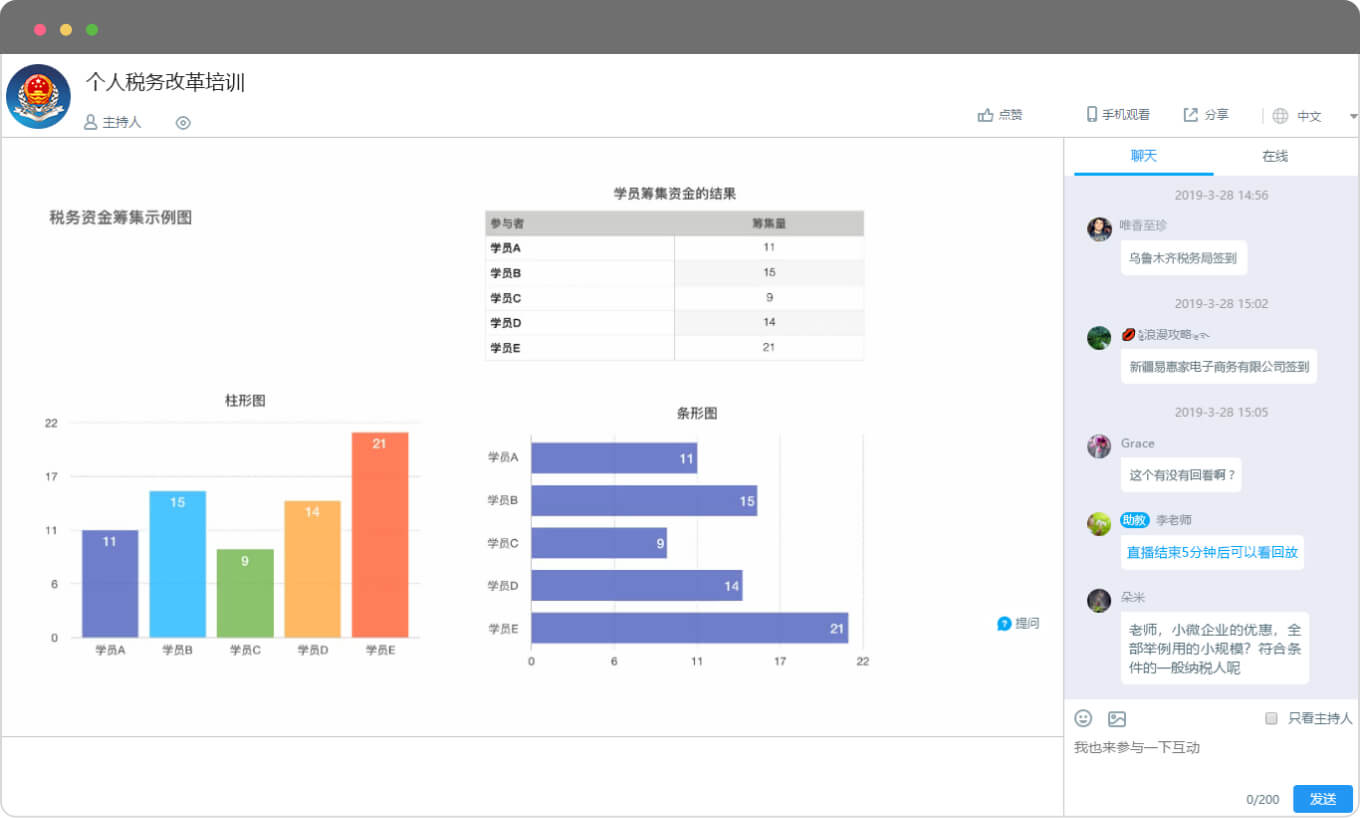The width and height of the screenshot is (1360, 818).
Task: Open the emoji picker in chat
Action: [x=1083, y=718]
